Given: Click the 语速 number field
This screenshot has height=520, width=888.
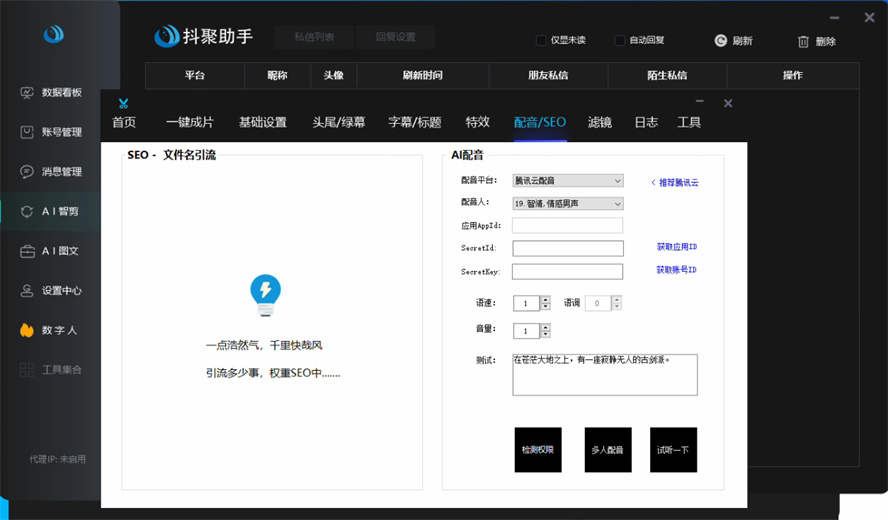Looking at the screenshot, I should 527,303.
